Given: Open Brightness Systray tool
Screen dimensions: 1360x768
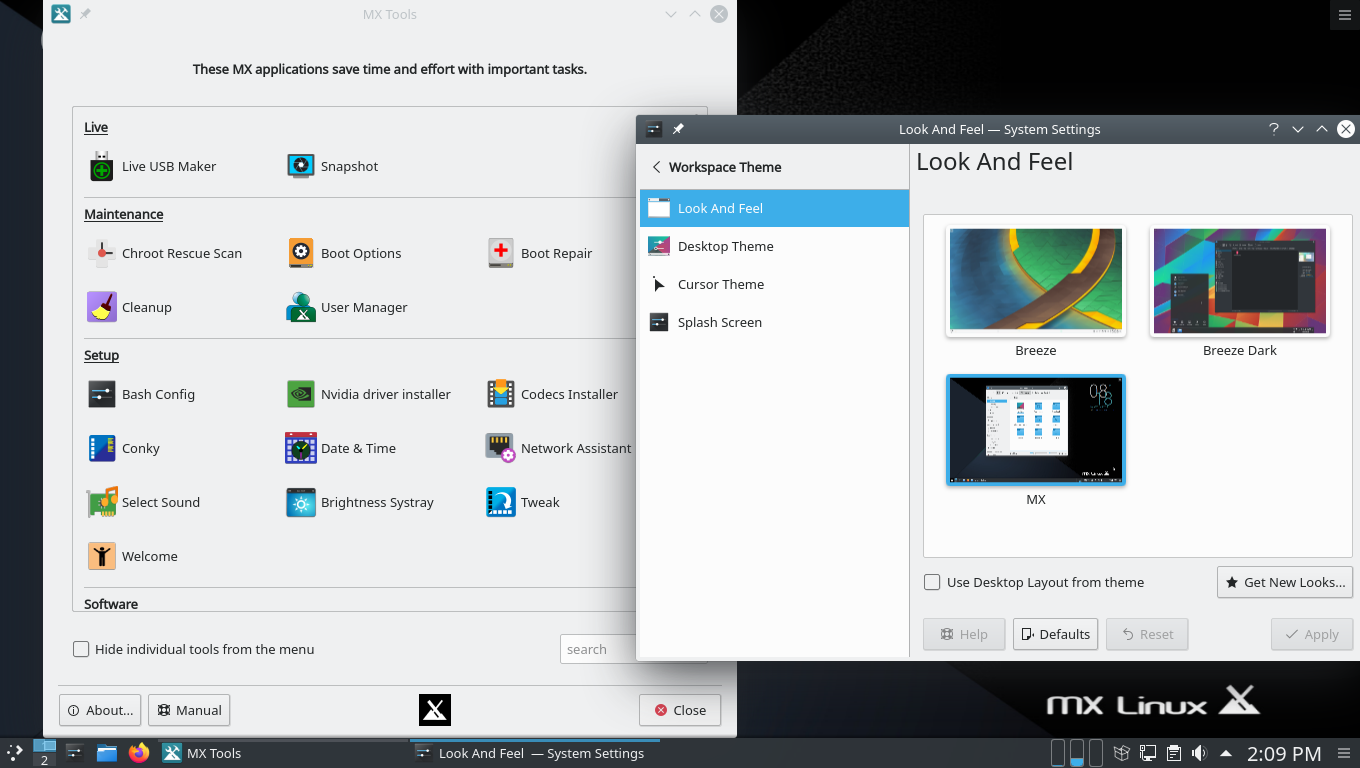Looking at the screenshot, I should pyautogui.click(x=360, y=502).
